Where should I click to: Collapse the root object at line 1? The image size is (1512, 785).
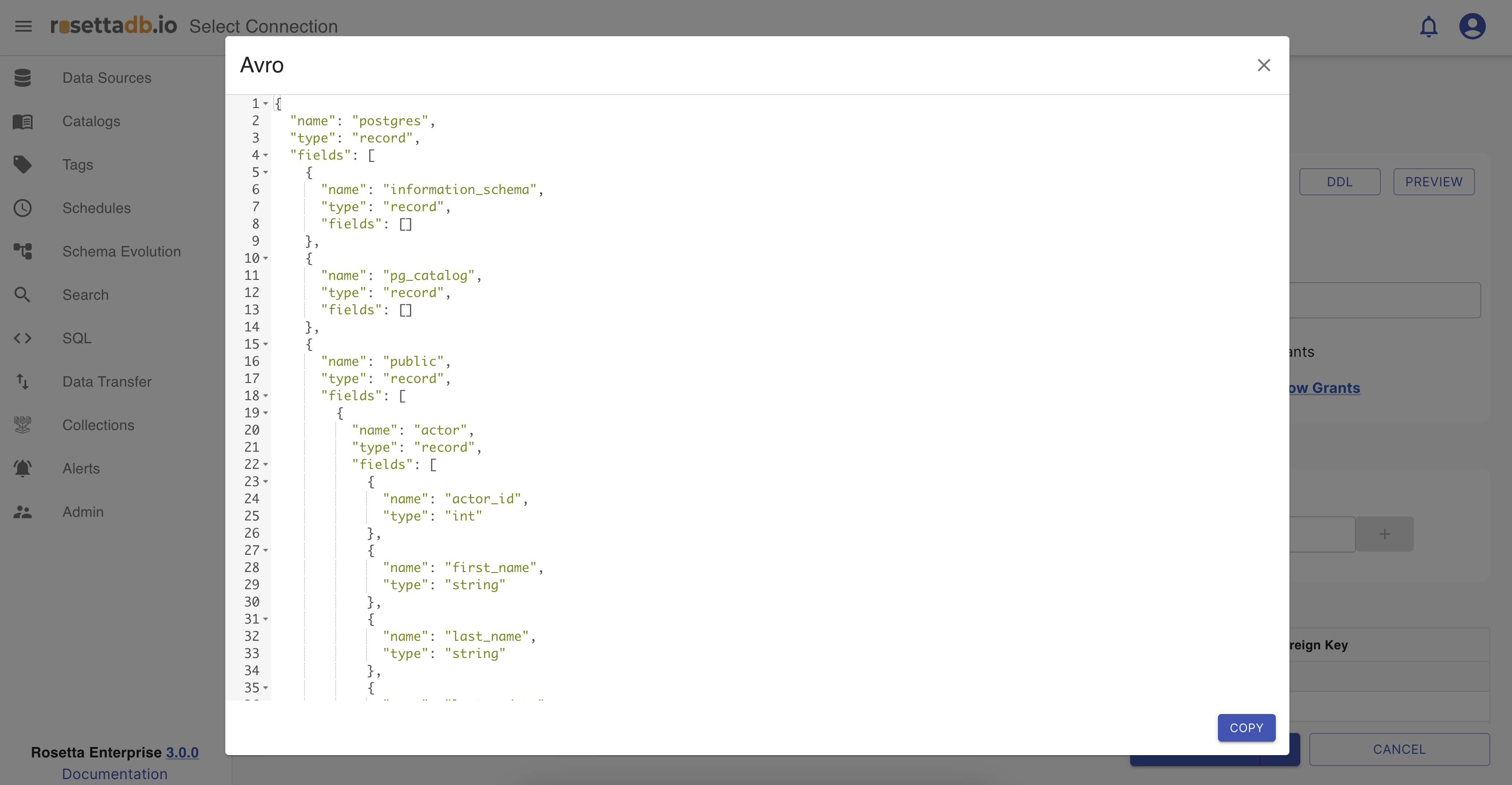point(266,104)
